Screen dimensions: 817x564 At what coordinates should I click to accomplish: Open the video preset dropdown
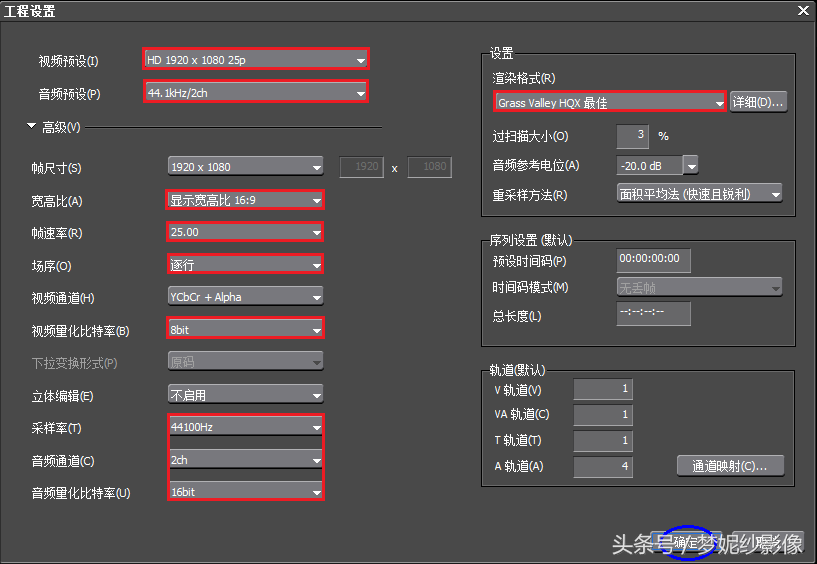(256, 60)
